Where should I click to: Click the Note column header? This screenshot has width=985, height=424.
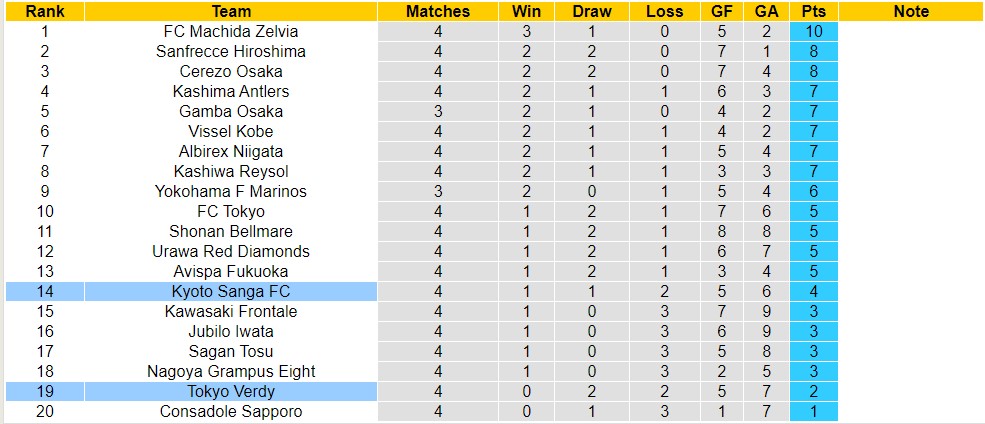911,12
